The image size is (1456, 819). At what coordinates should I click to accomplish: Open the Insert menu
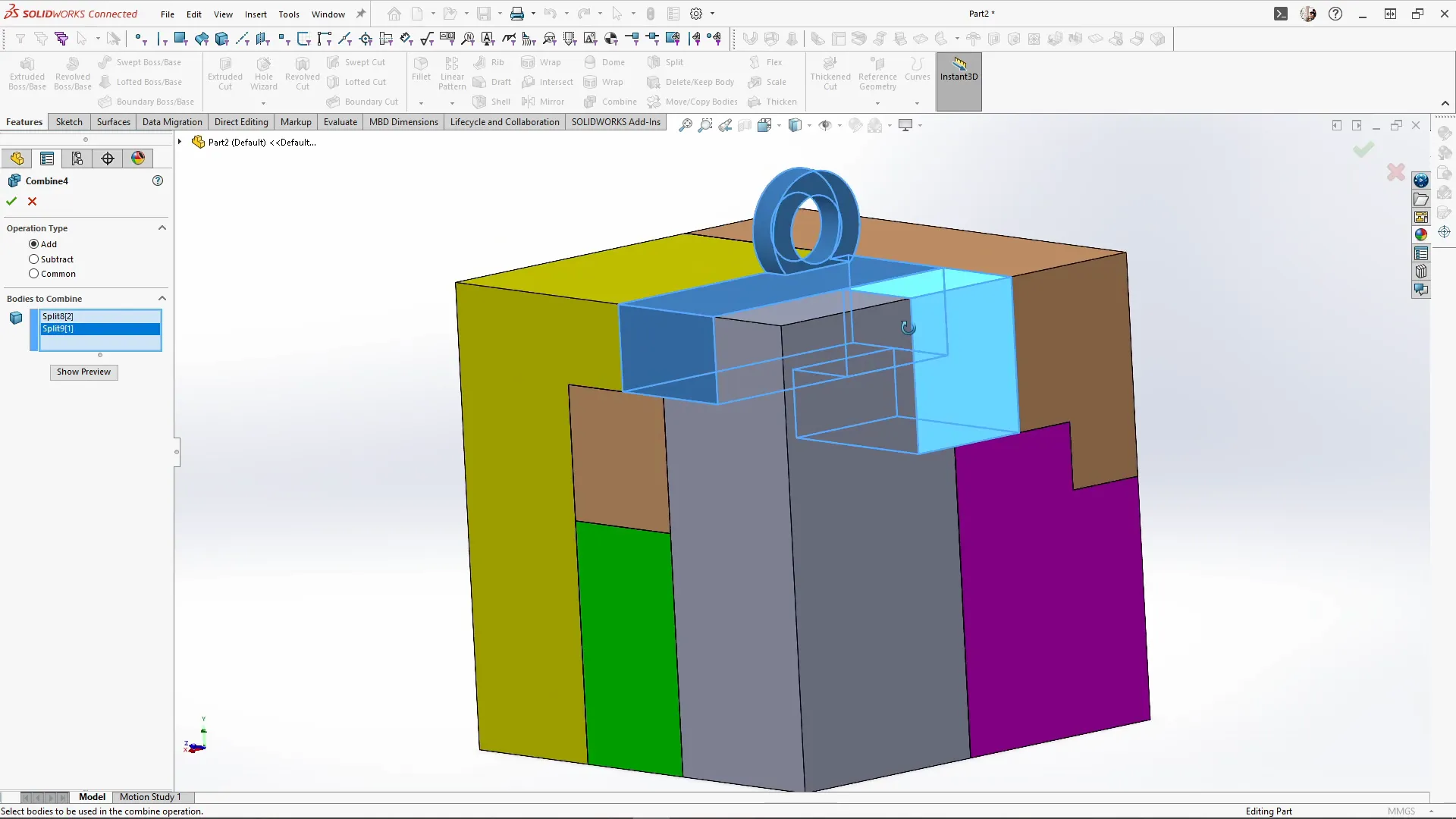[256, 14]
